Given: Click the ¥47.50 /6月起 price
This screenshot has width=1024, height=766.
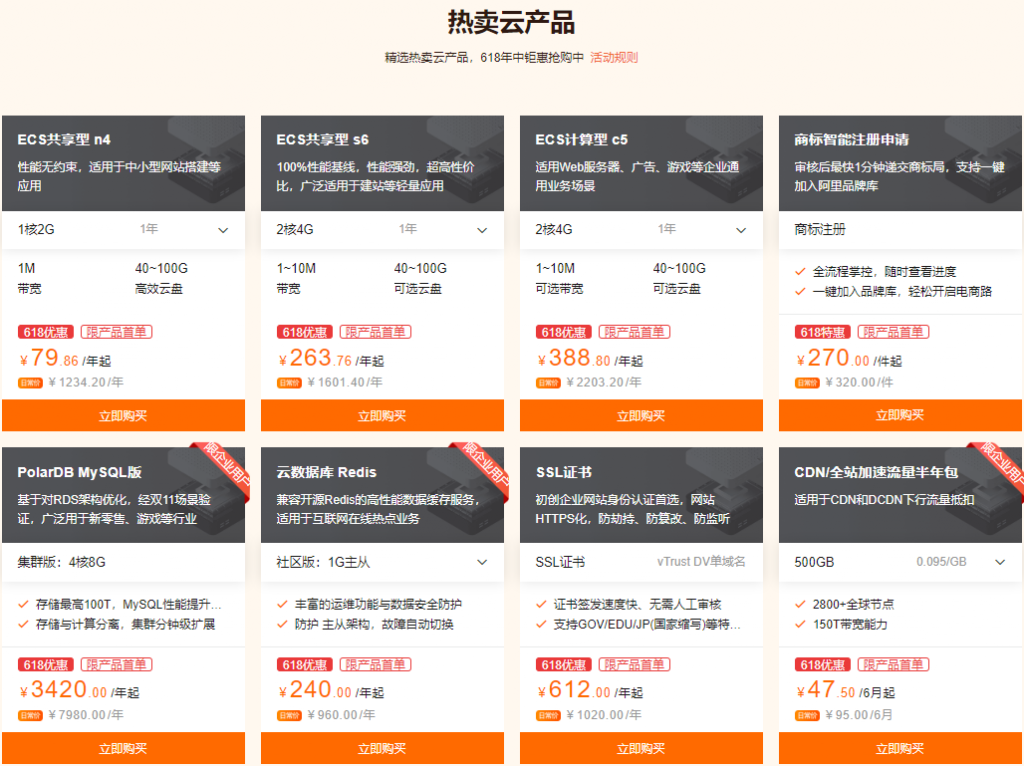Looking at the screenshot, I should (845, 690).
